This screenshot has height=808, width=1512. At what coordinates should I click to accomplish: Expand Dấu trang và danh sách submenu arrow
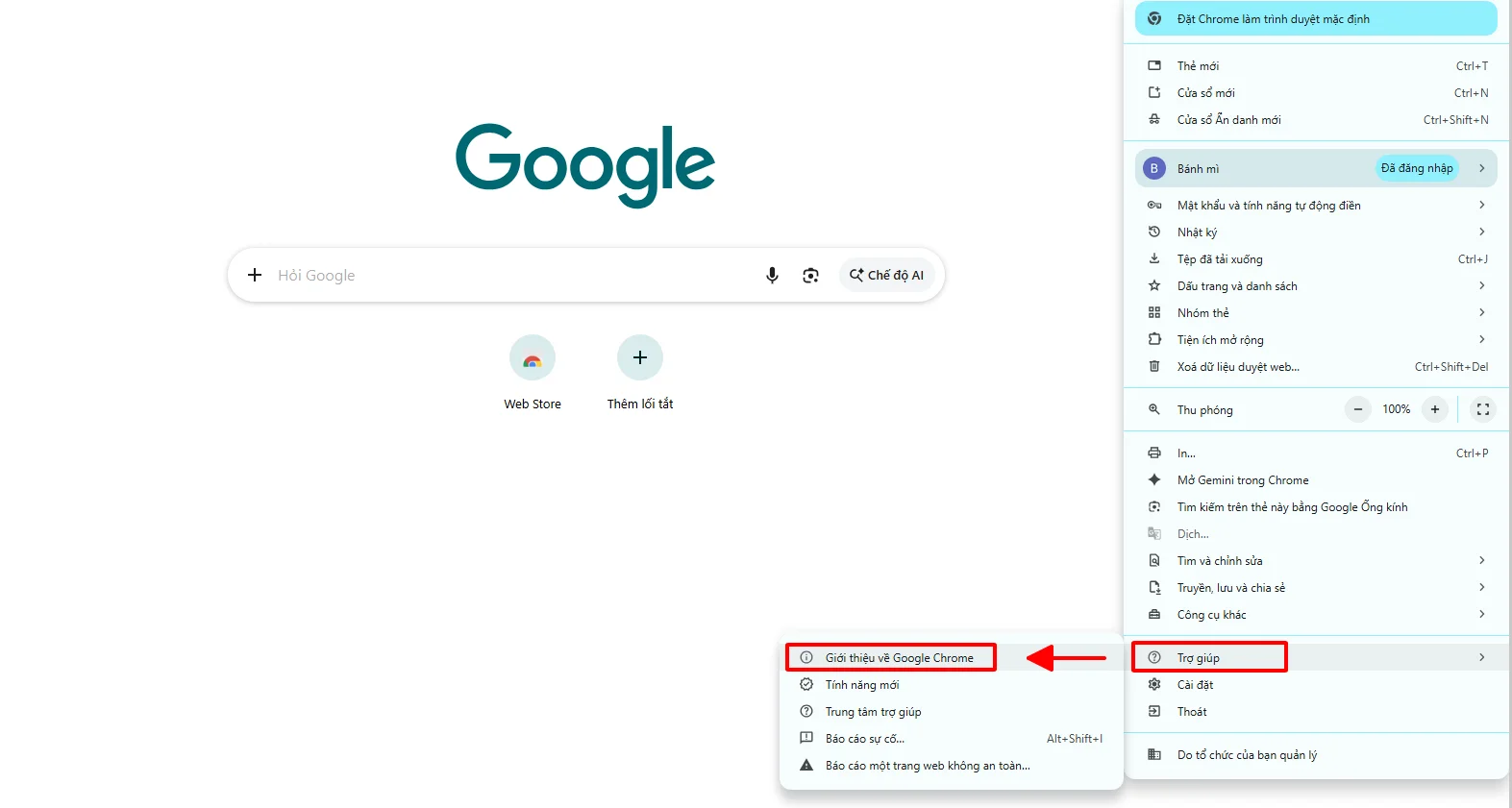[1482, 285]
